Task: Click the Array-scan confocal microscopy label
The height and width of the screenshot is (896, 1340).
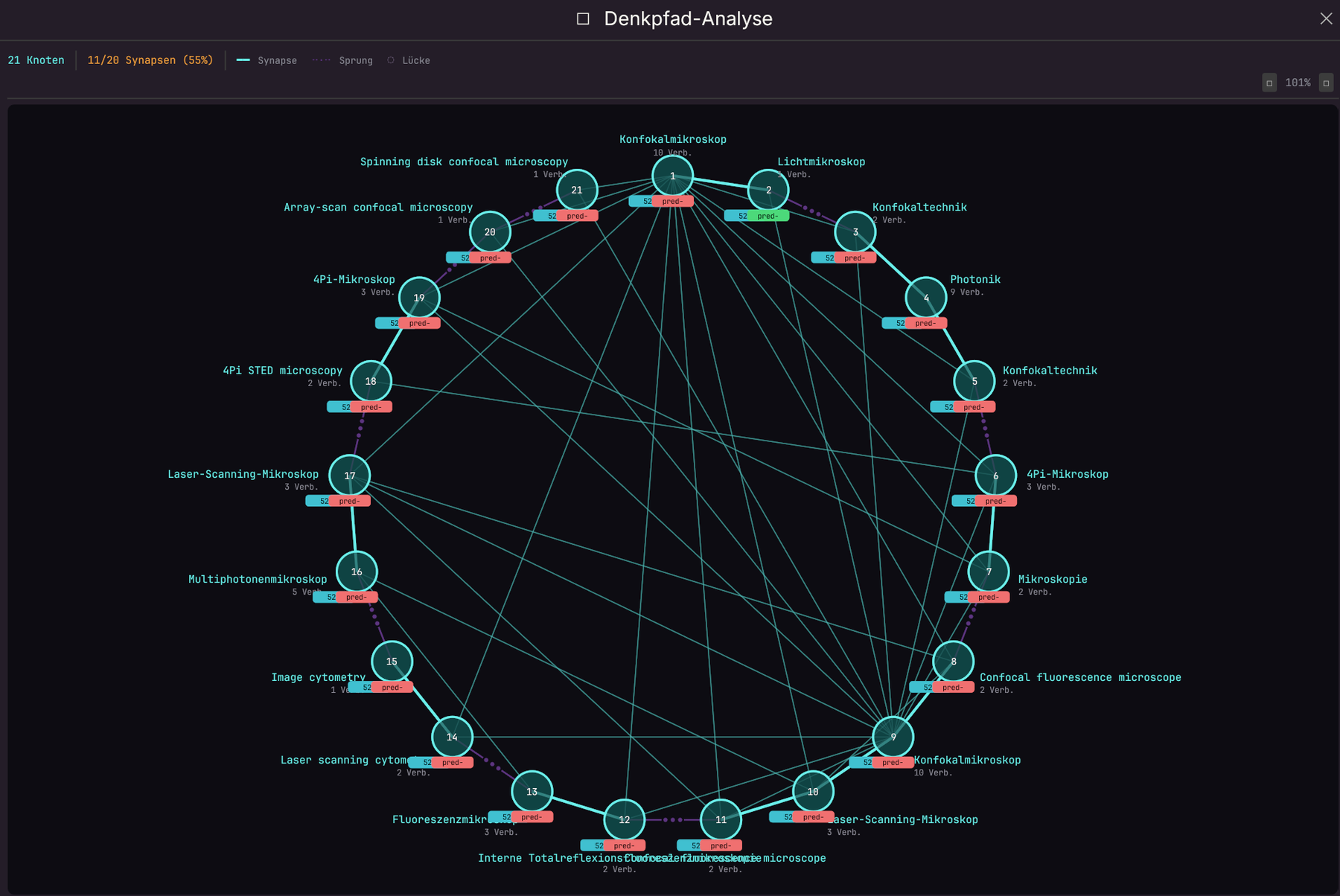Action: tap(378, 207)
